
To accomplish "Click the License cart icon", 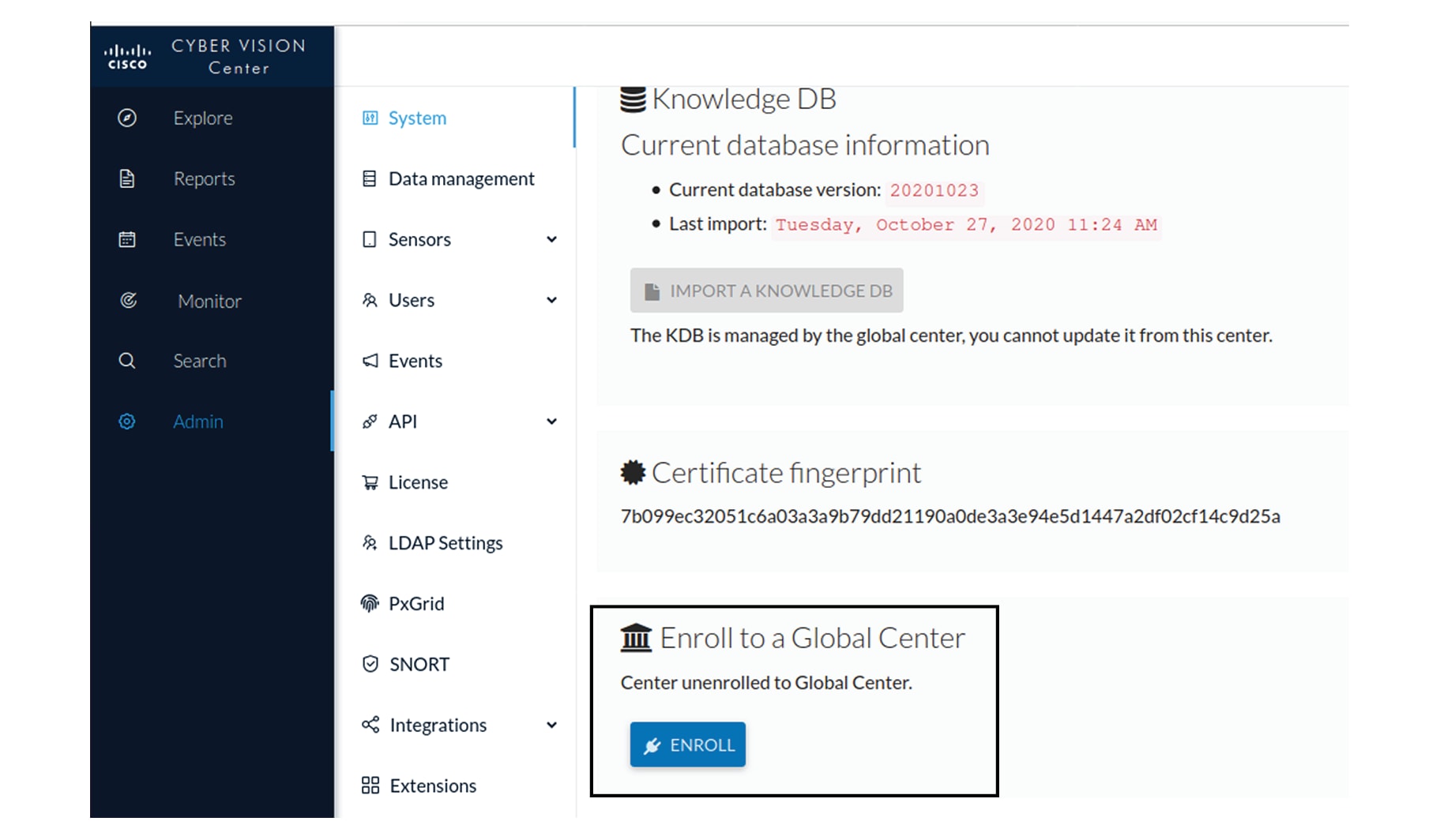I will point(370,482).
